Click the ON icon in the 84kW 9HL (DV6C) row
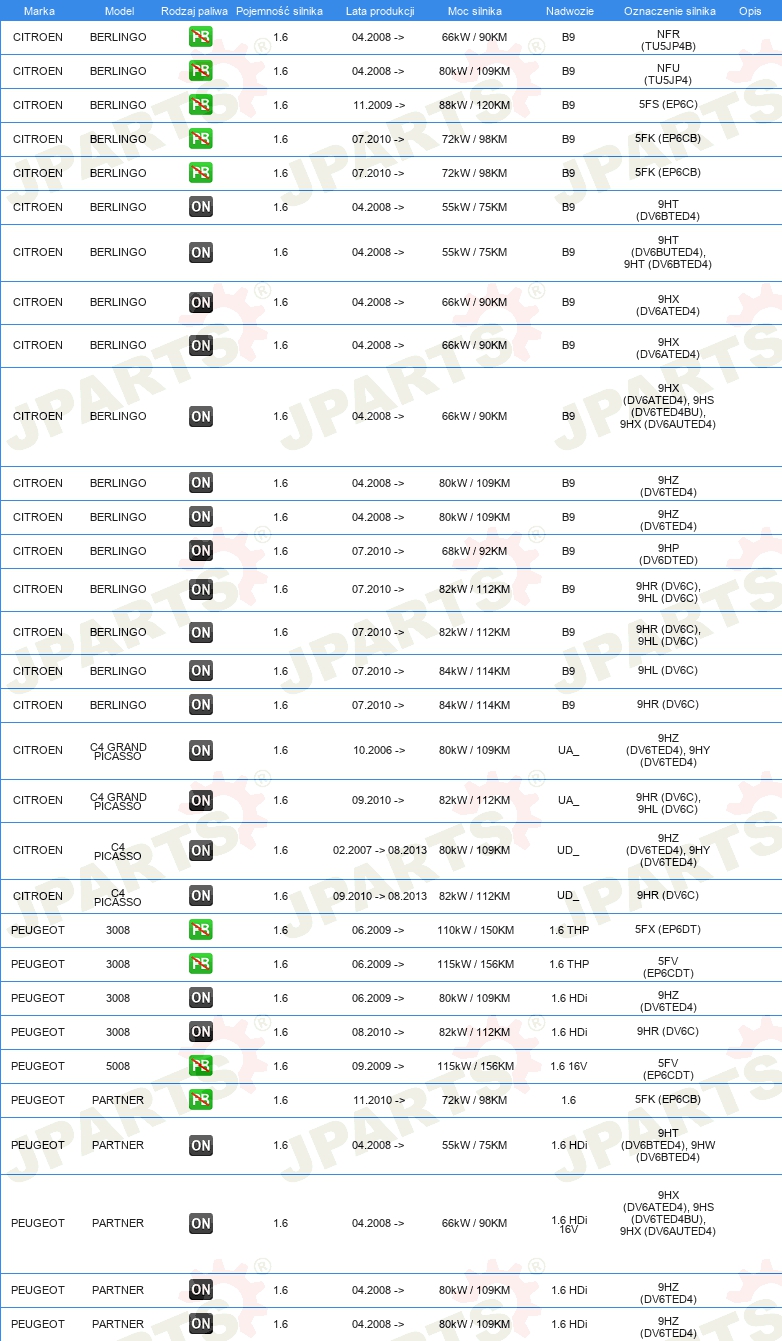This screenshot has height=1341, width=782. pyautogui.click(x=200, y=671)
